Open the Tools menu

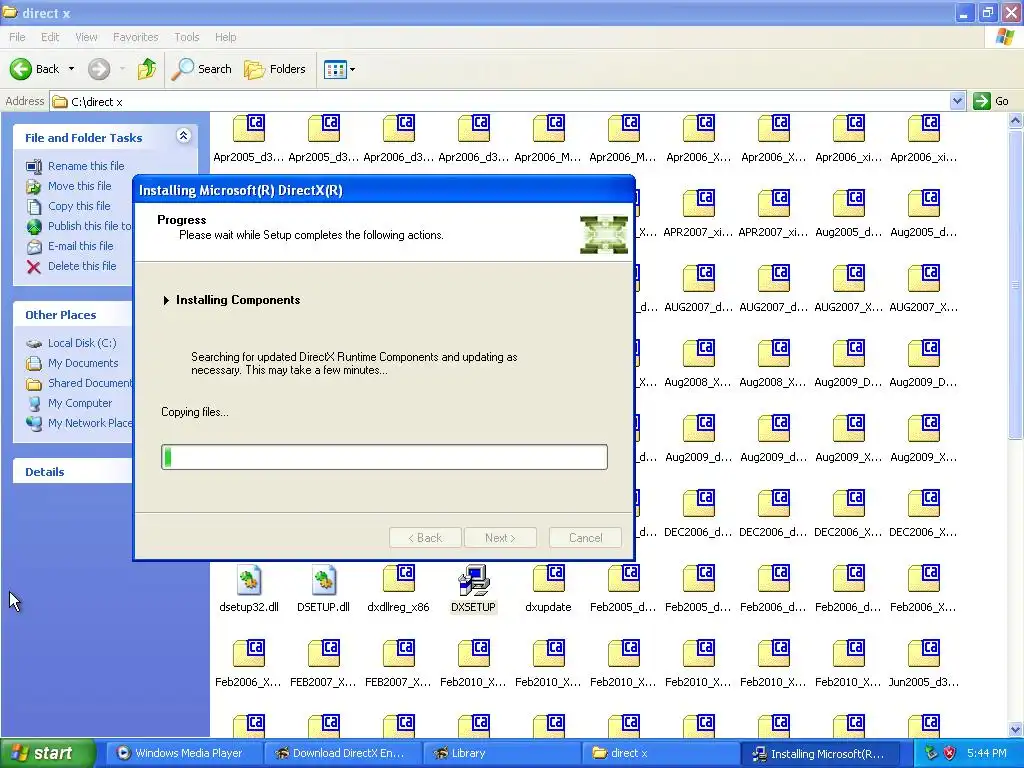coord(186,37)
